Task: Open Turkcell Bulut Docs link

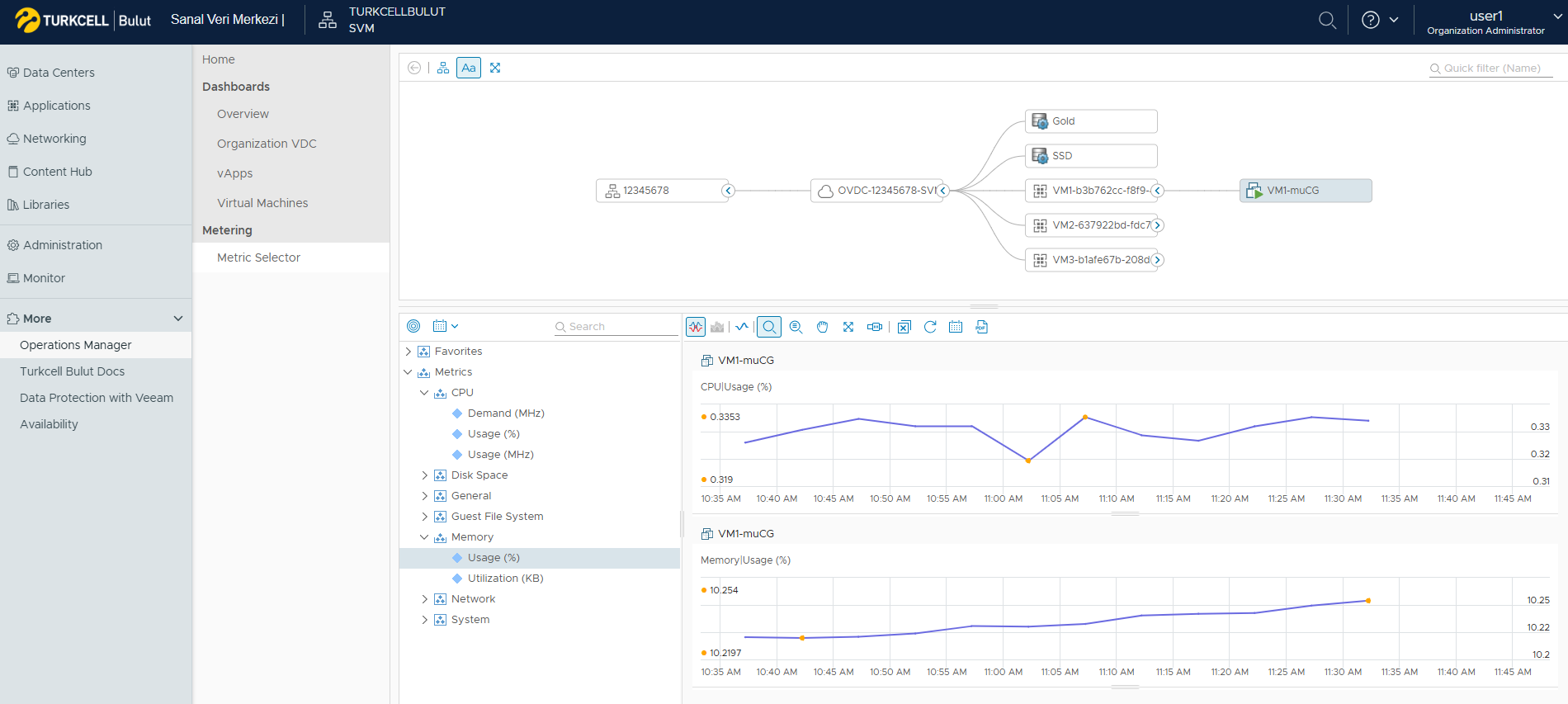Action: (x=73, y=371)
